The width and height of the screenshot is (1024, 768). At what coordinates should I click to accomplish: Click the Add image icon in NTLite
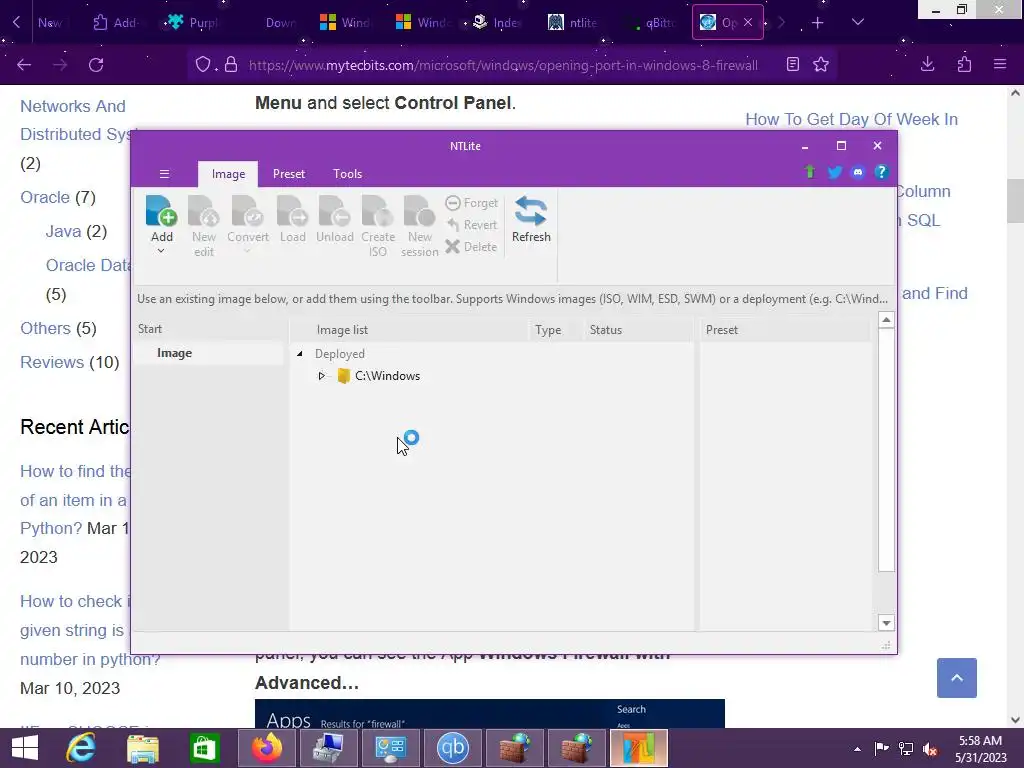point(161,211)
